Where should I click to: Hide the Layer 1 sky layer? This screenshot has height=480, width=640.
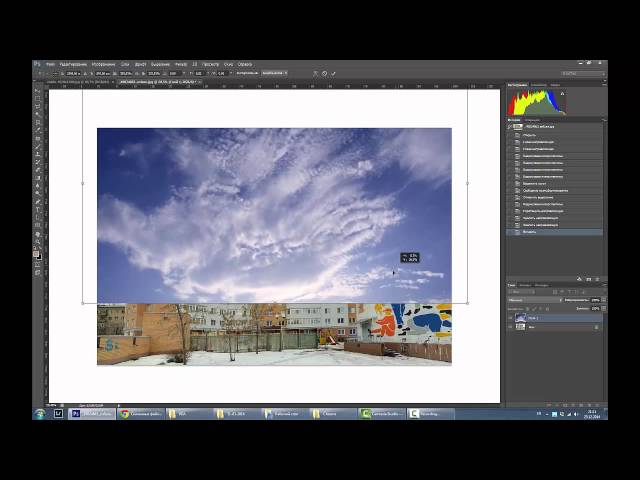[x=511, y=318]
